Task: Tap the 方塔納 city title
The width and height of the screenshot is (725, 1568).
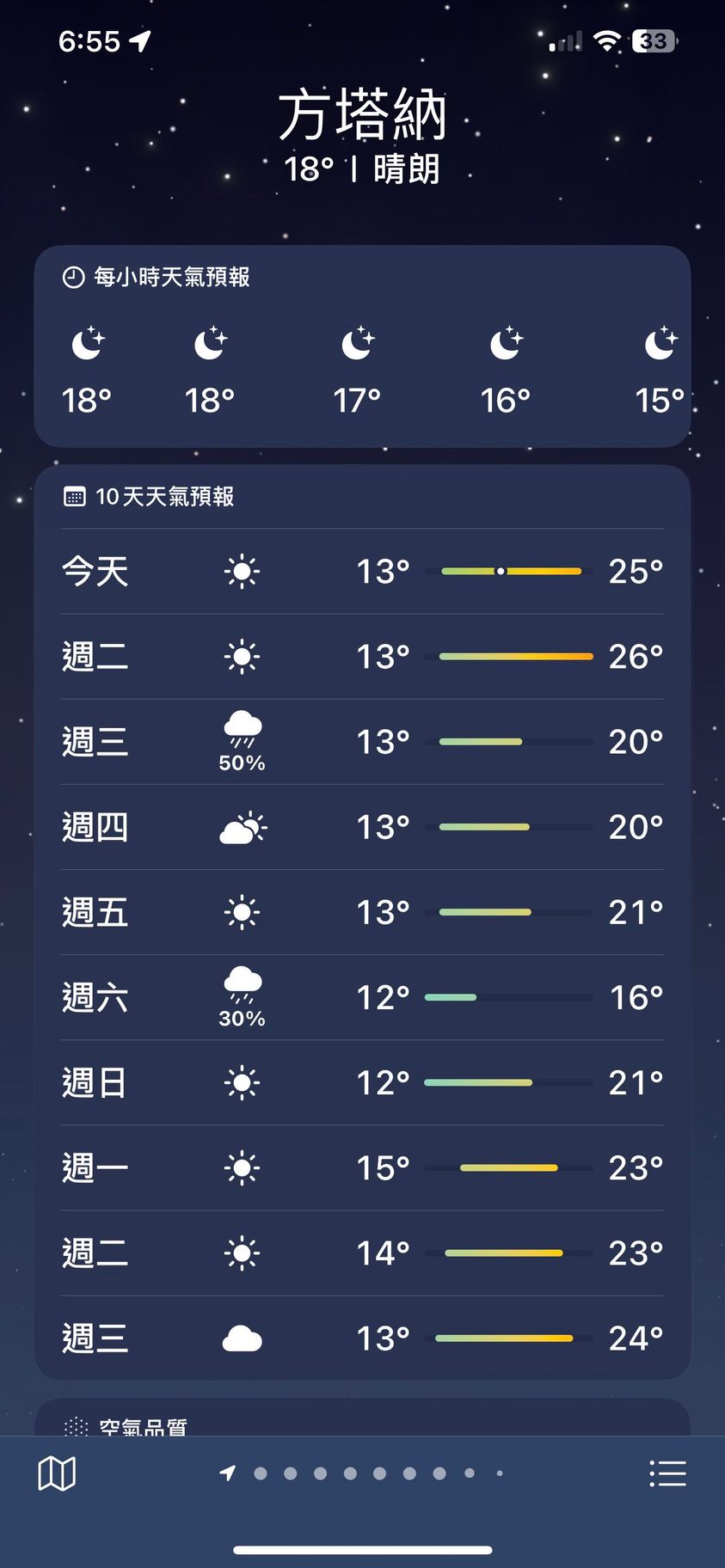Action: 362,115
